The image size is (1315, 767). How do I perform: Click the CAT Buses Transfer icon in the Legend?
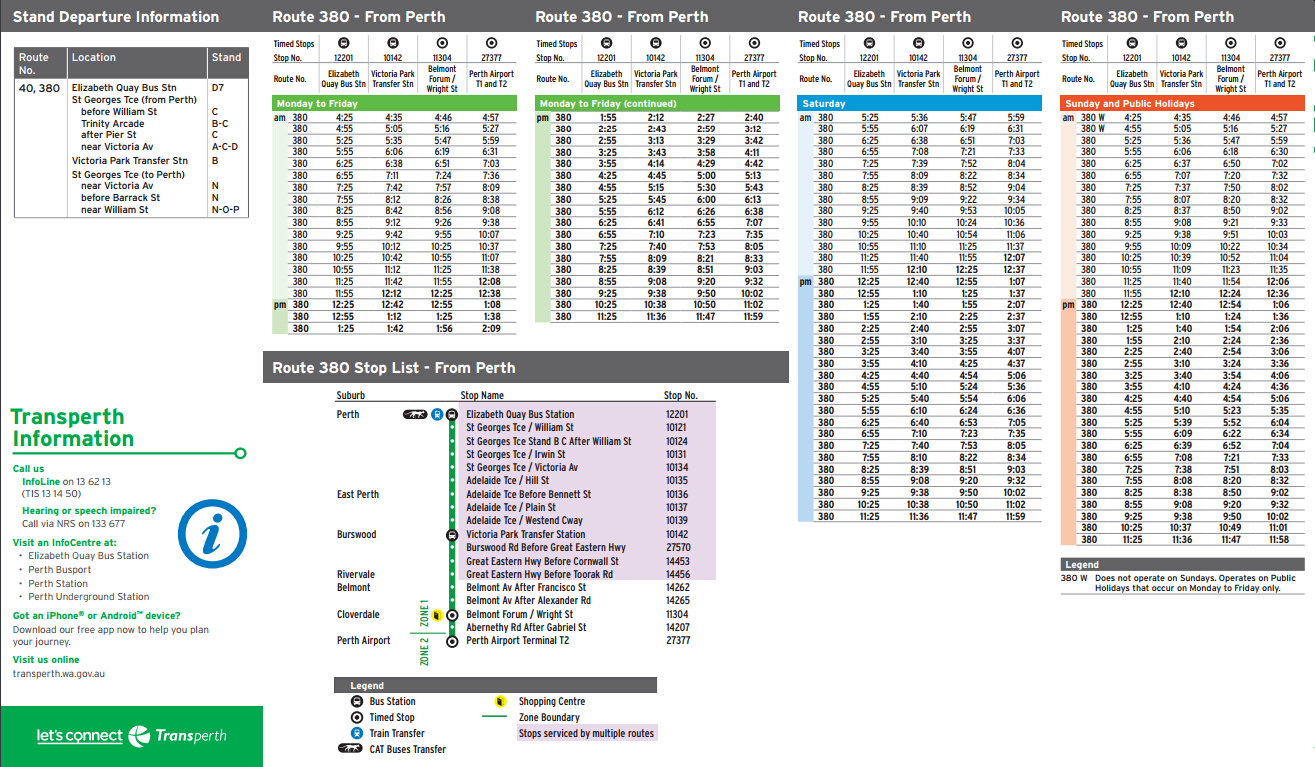tap(351, 749)
